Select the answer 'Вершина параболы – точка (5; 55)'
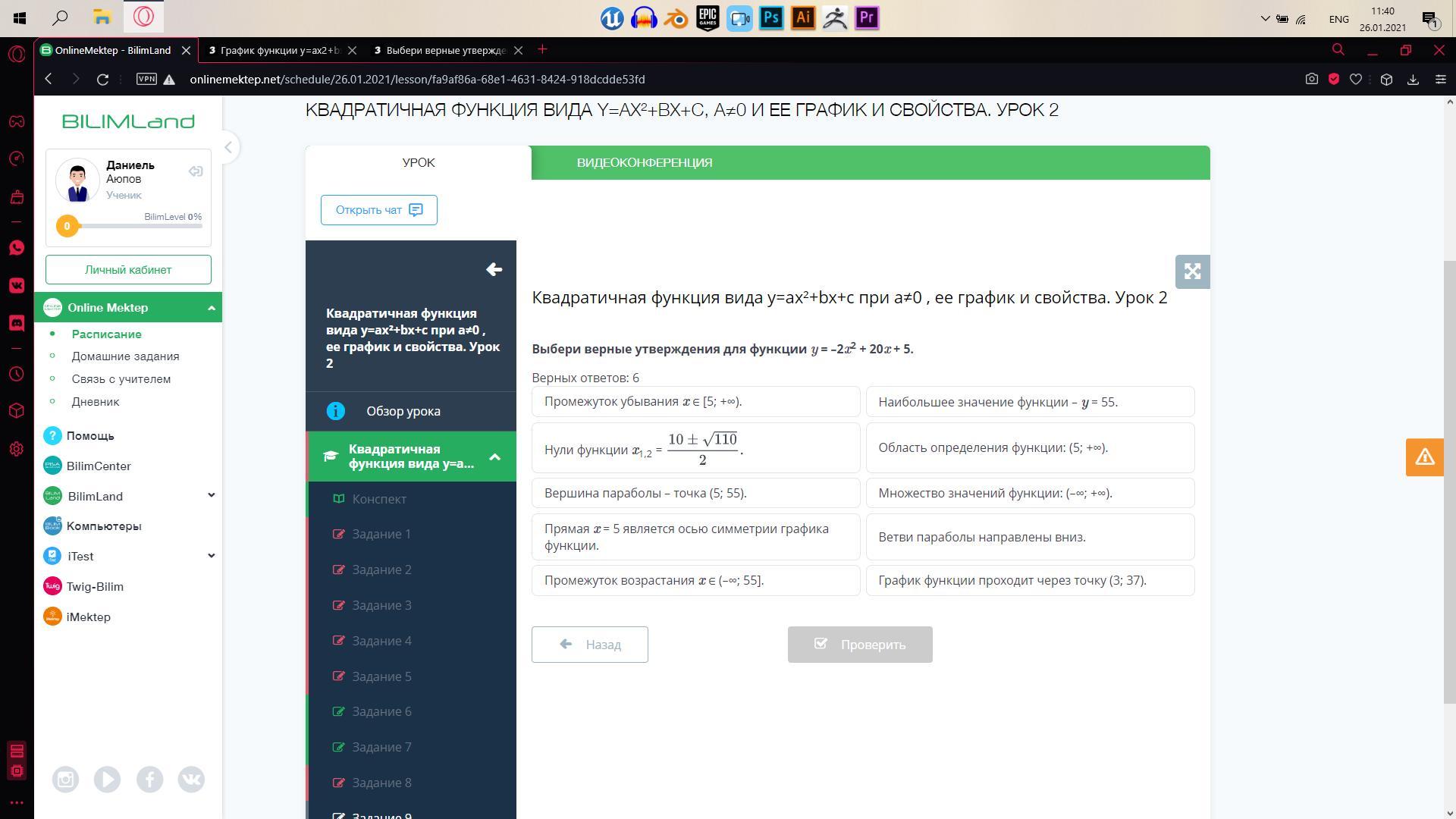 point(695,493)
